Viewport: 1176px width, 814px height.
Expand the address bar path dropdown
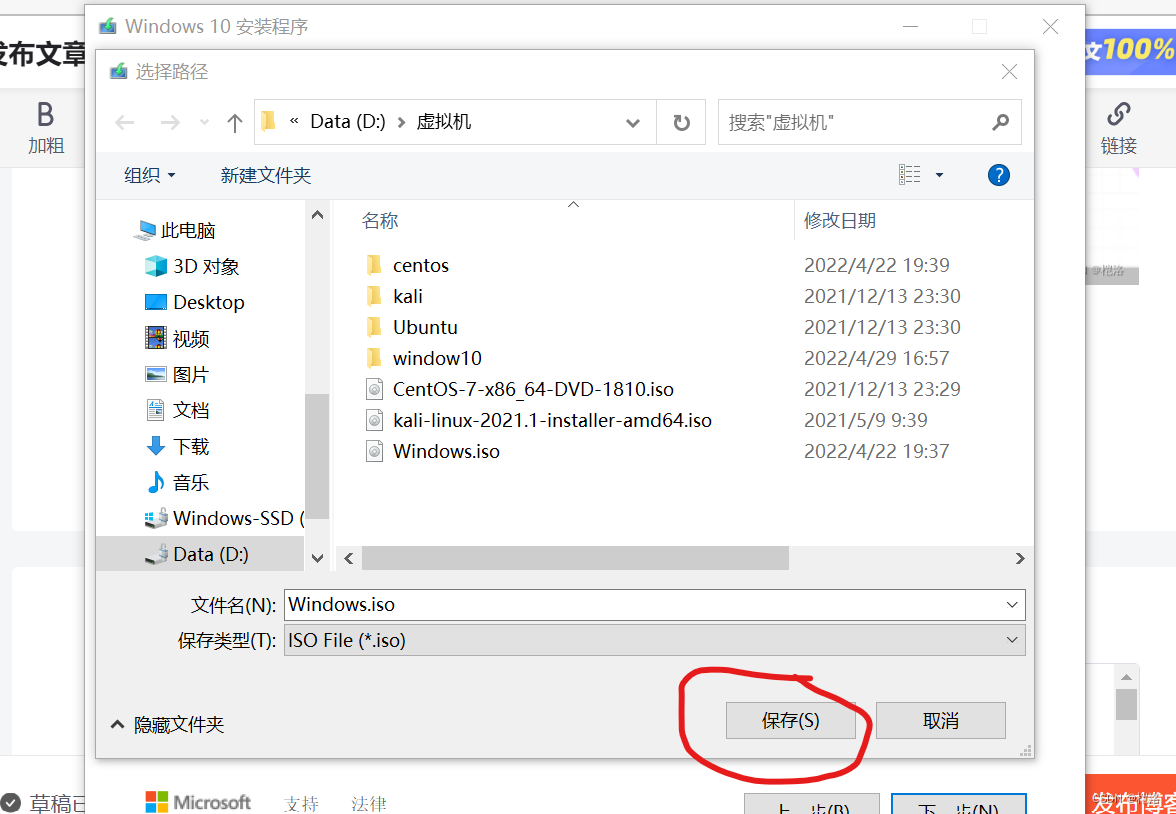[x=632, y=122]
